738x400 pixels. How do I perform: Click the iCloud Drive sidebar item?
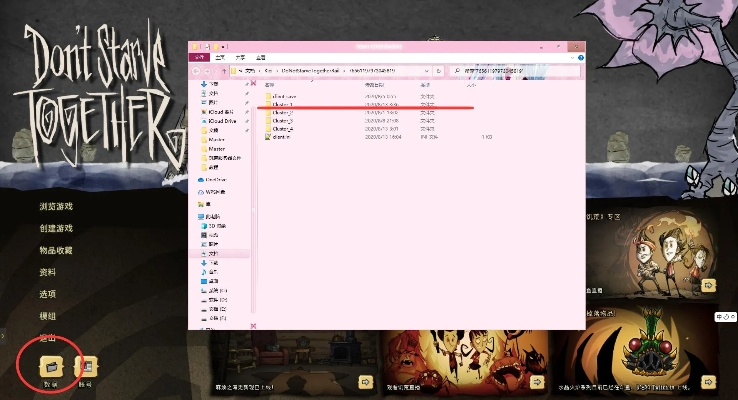220,122
